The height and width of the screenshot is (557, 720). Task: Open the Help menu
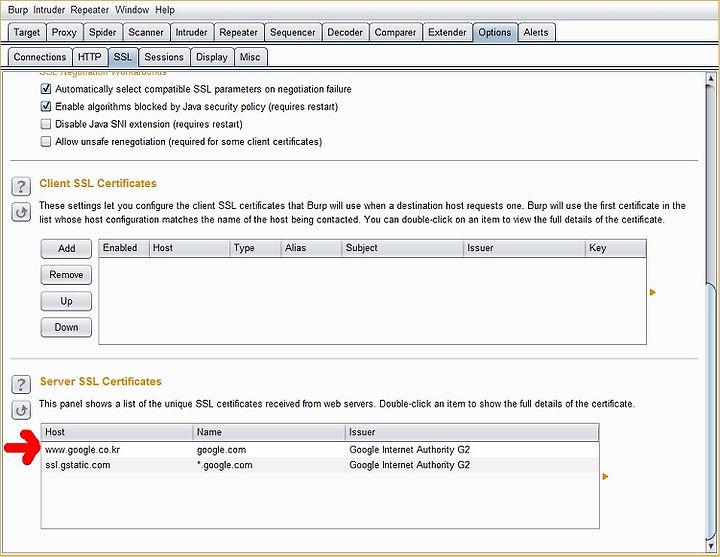164,10
